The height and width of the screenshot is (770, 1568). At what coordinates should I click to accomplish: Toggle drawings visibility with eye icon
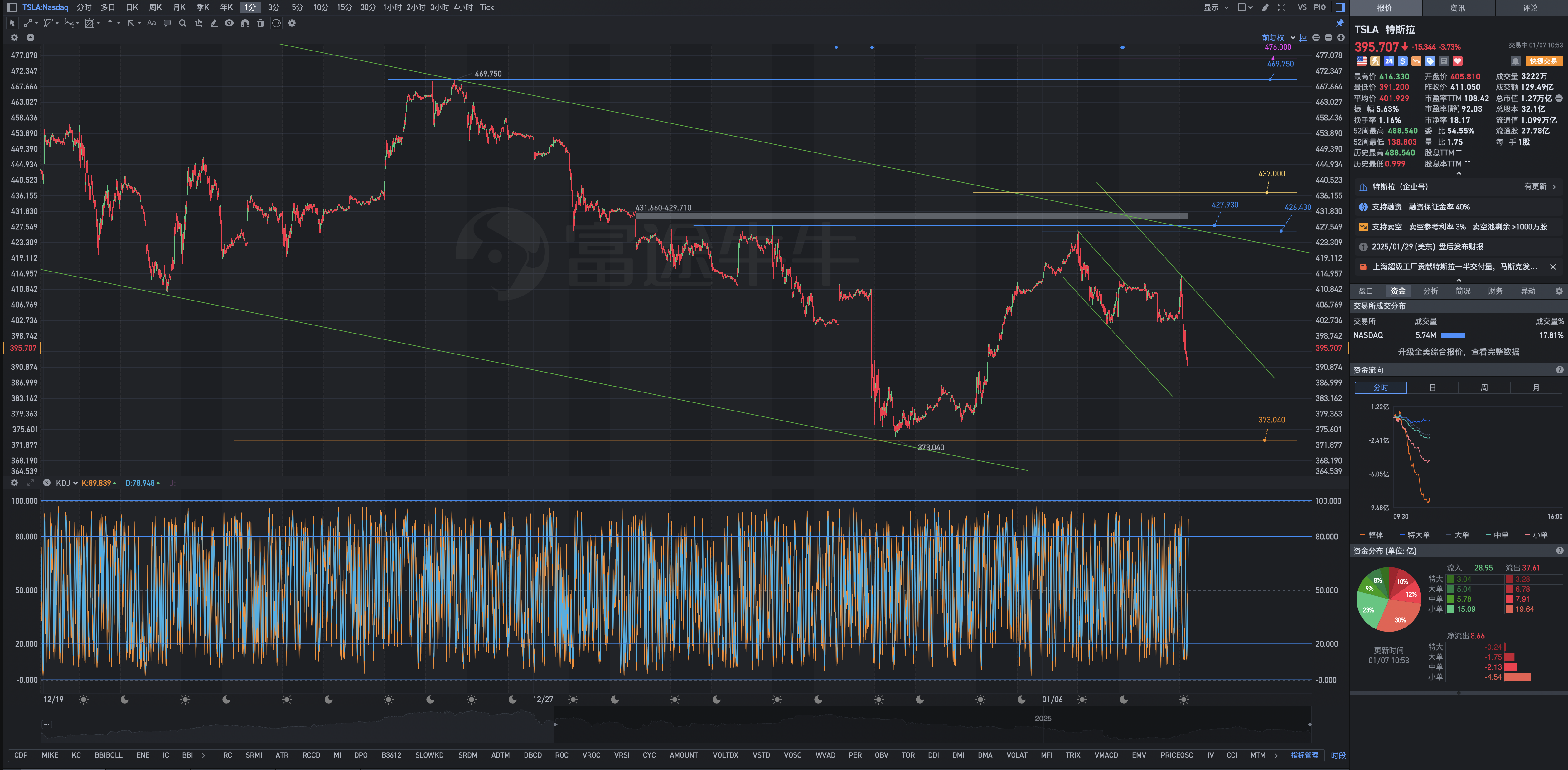229,23
